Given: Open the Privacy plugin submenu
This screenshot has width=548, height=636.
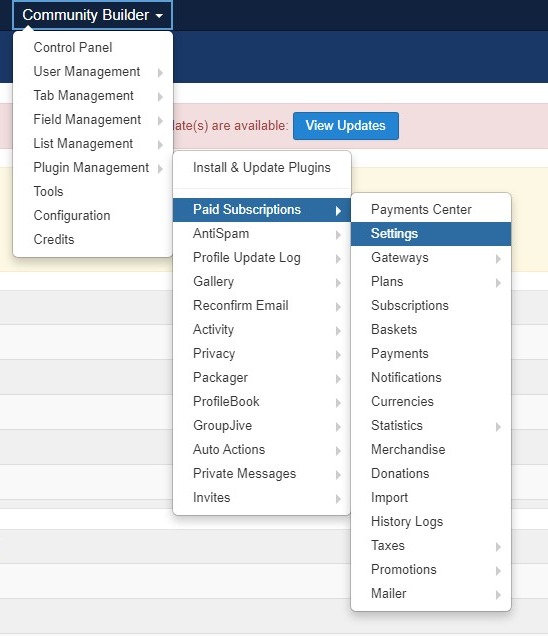Looking at the screenshot, I should click(262, 353).
